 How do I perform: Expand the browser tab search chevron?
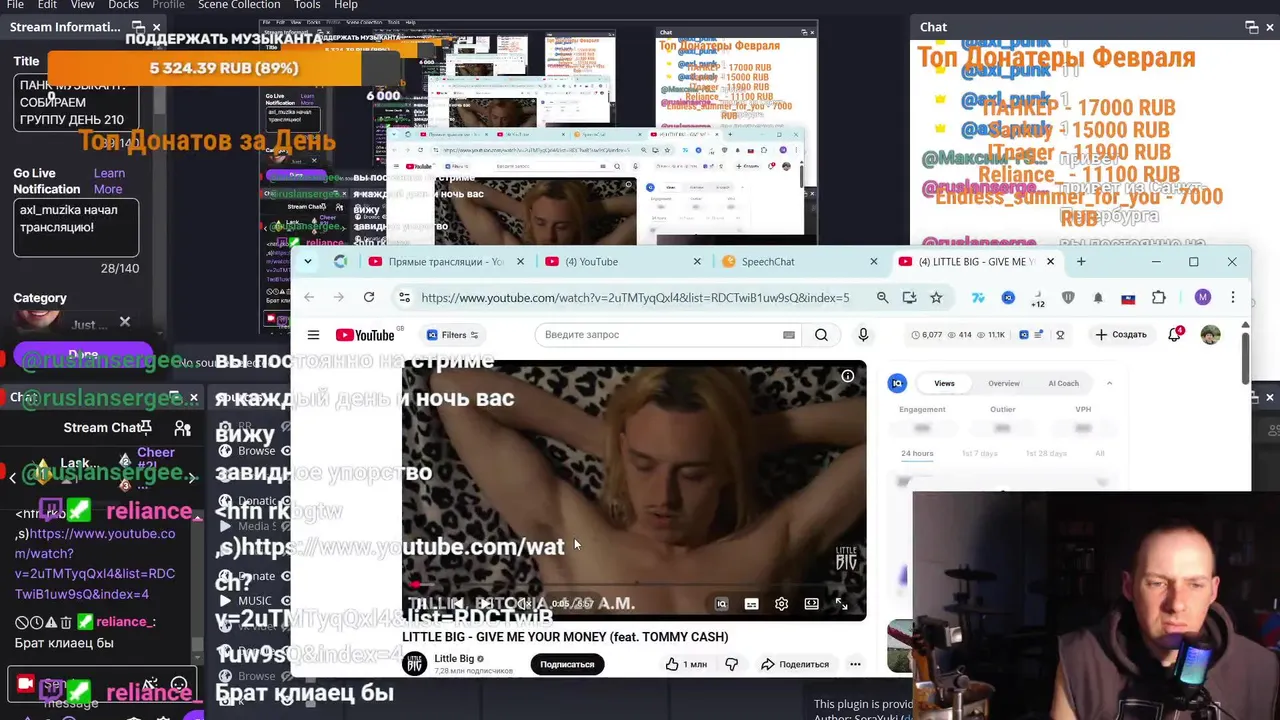coord(308,261)
